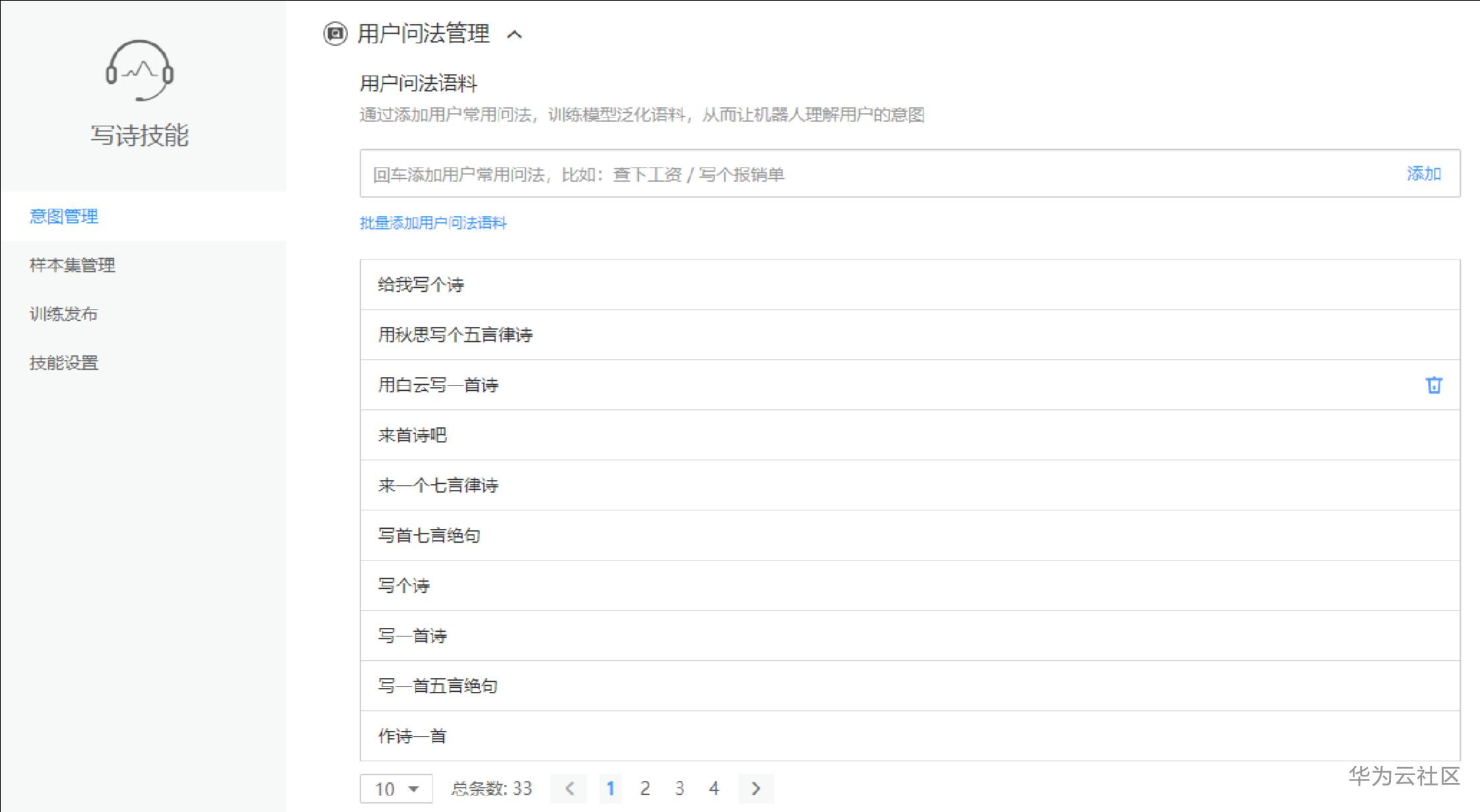Jump to page 2 of results
The height and width of the screenshot is (812, 1480).
coord(645,788)
